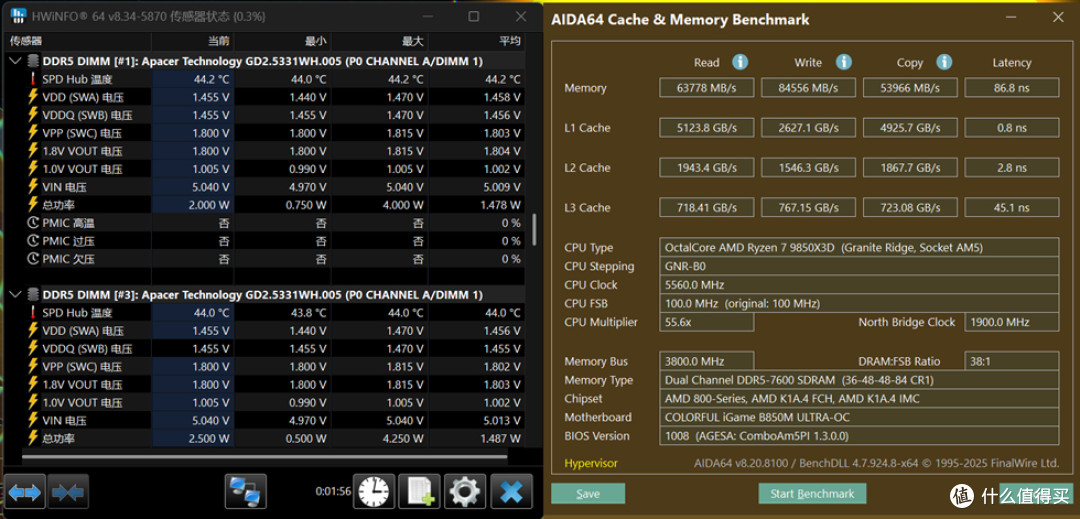This screenshot has height=519, width=1080.
Task: Click the Memory Type DDR5-7600 field
Action: [x=859, y=379]
